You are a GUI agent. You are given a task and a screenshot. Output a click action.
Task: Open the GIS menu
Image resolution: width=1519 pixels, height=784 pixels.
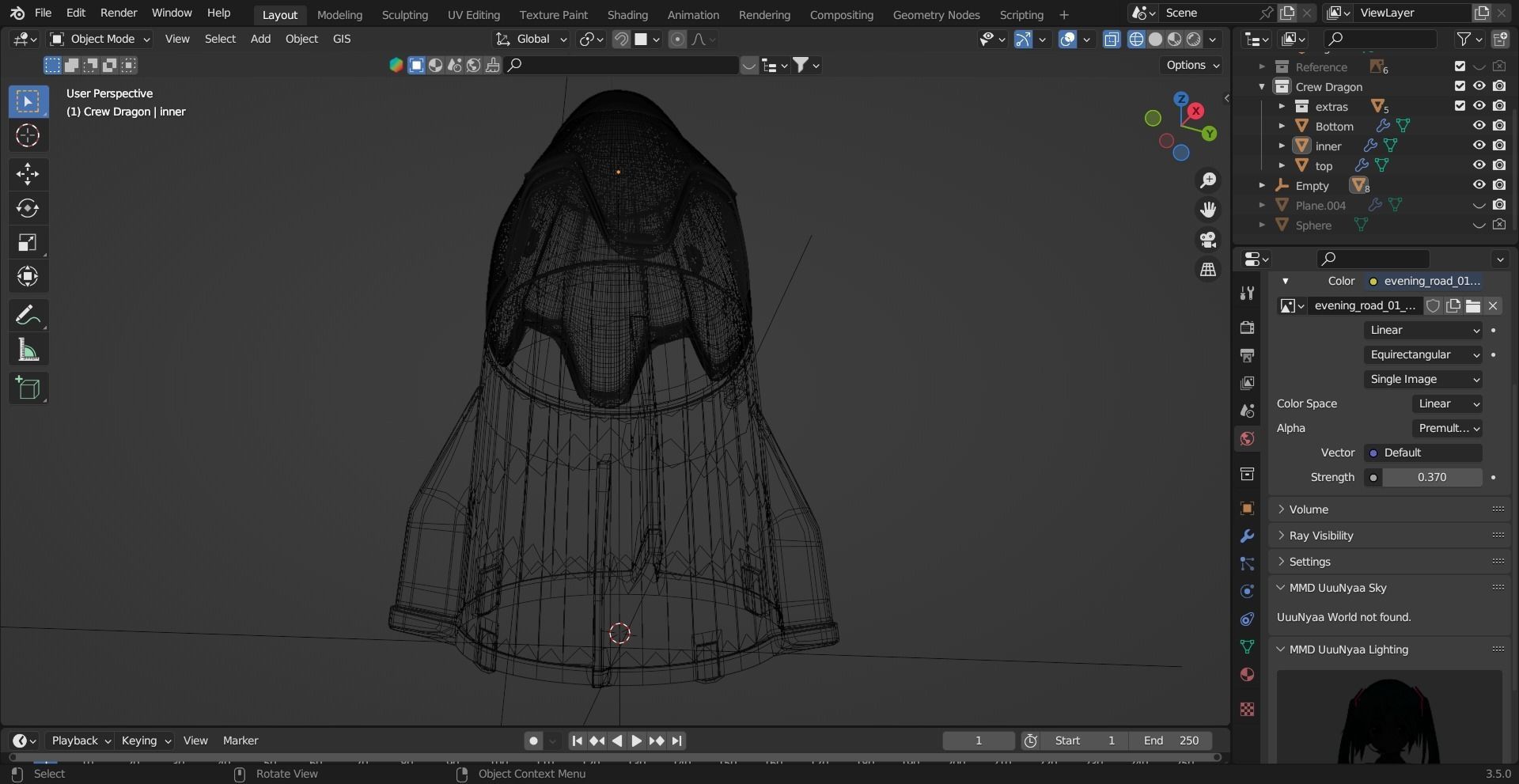point(342,39)
